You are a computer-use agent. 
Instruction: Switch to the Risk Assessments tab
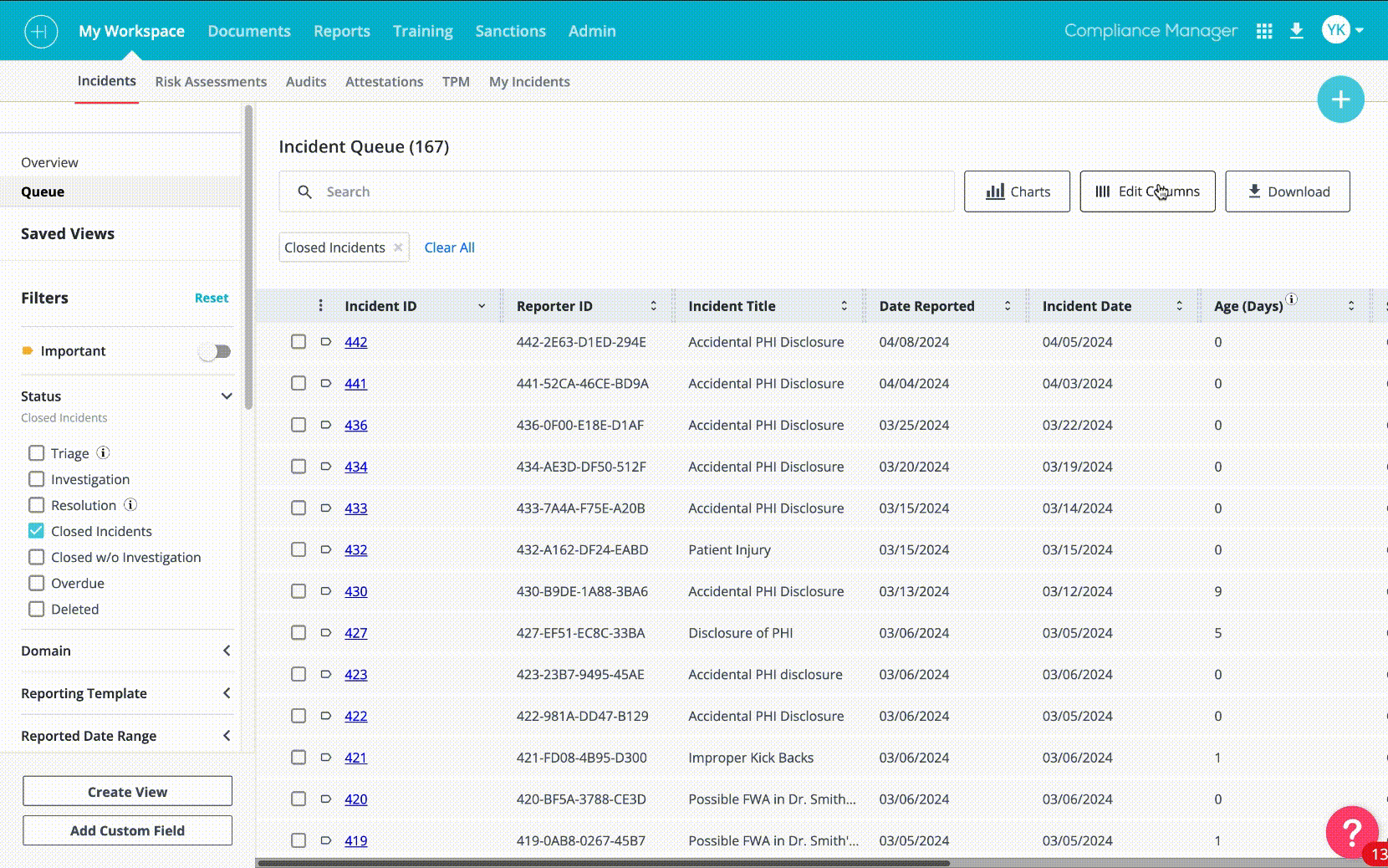(211, 82)
